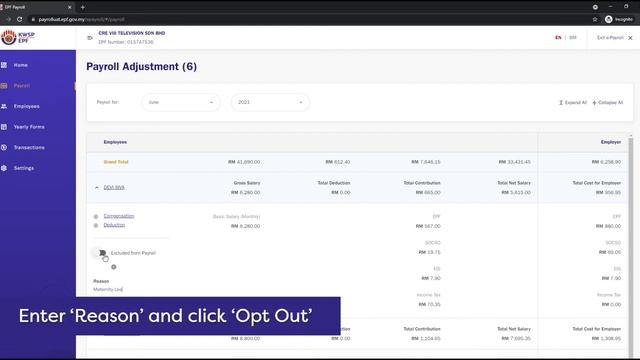Screen dimensions: 640x360
Task: Switch language to BM
Action: click(573, 38)
